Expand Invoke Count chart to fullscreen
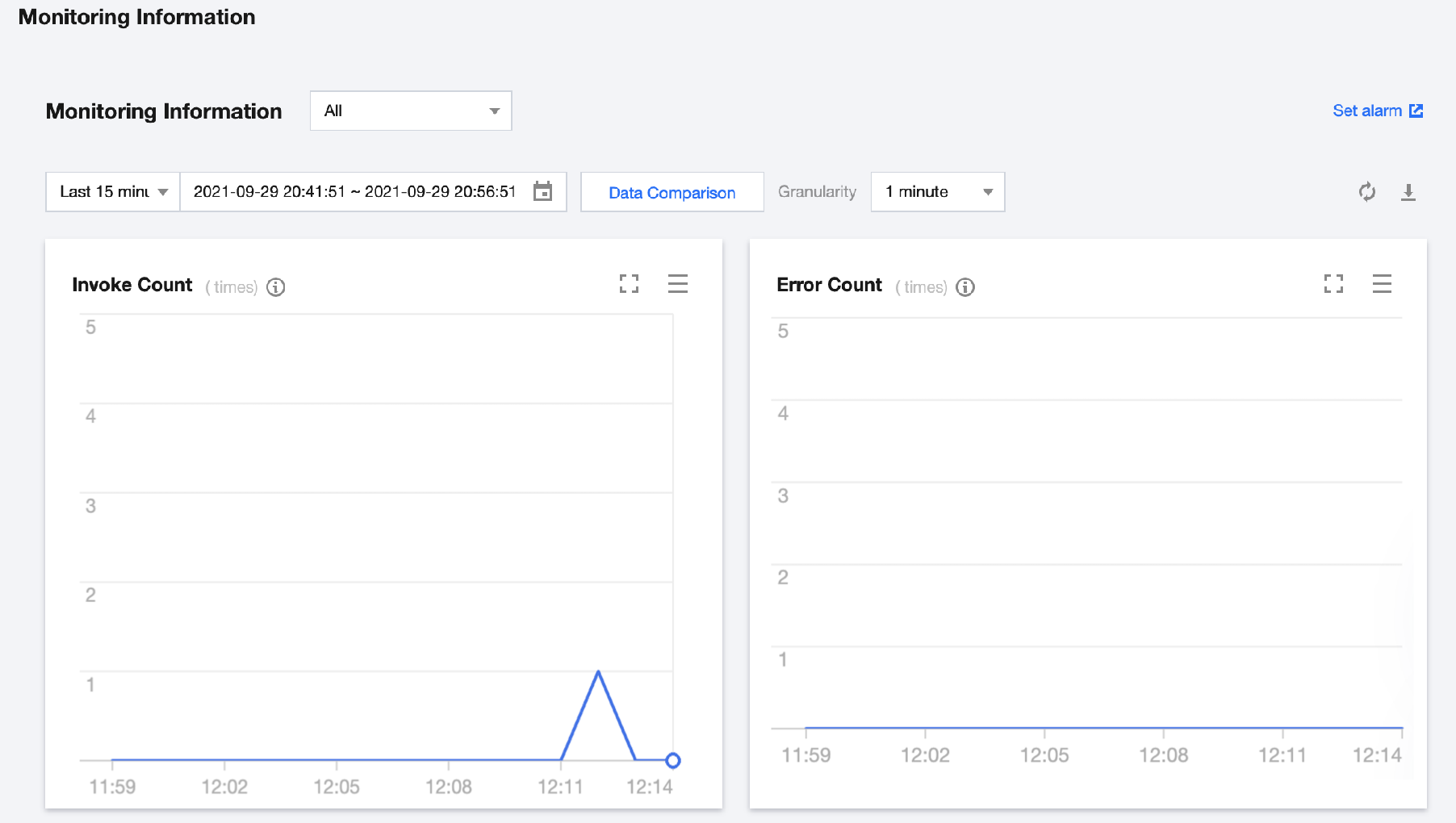 coord(629,284)
